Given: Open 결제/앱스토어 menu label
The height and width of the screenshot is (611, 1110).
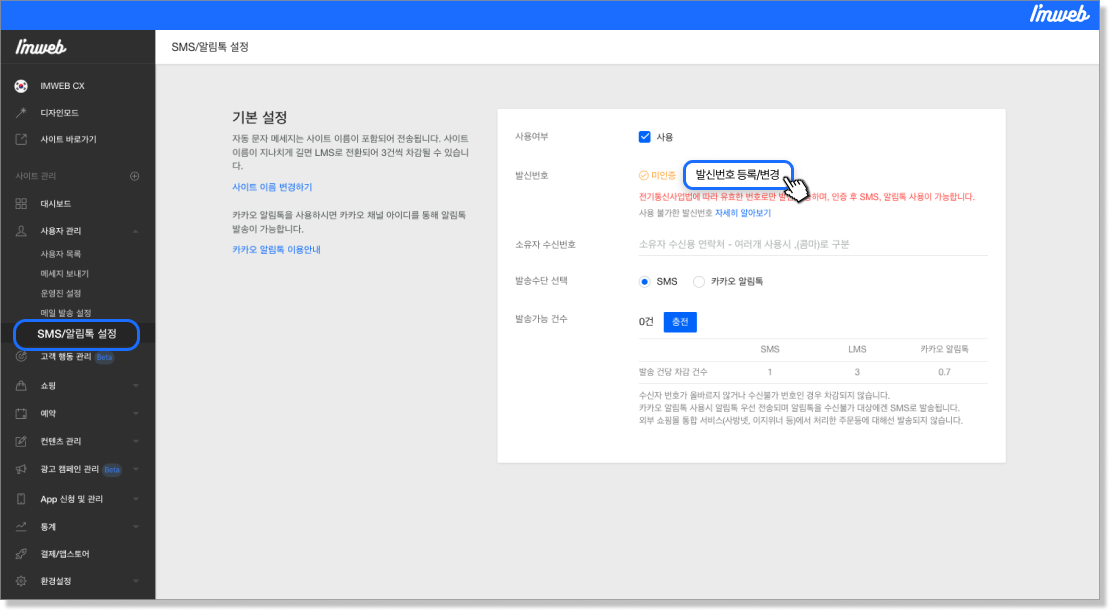Looking at the screenshot, I should [65, 554].
